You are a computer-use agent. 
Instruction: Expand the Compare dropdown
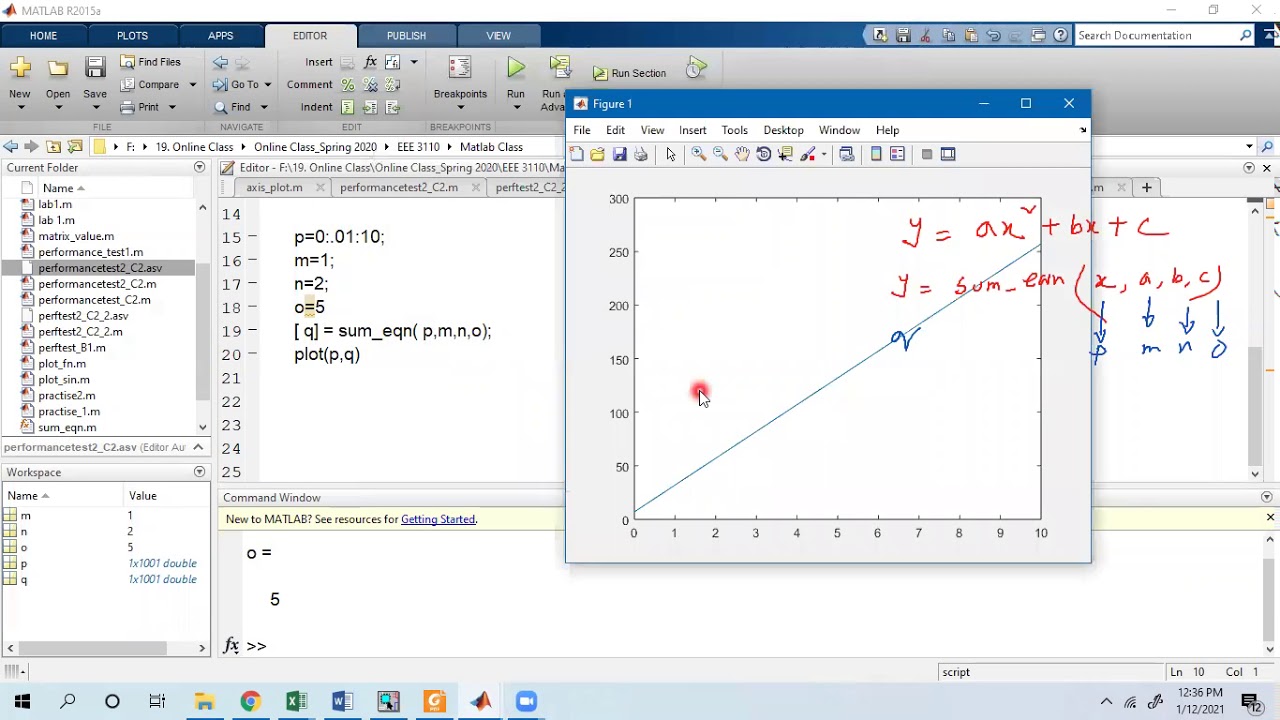tap(192, 85)
